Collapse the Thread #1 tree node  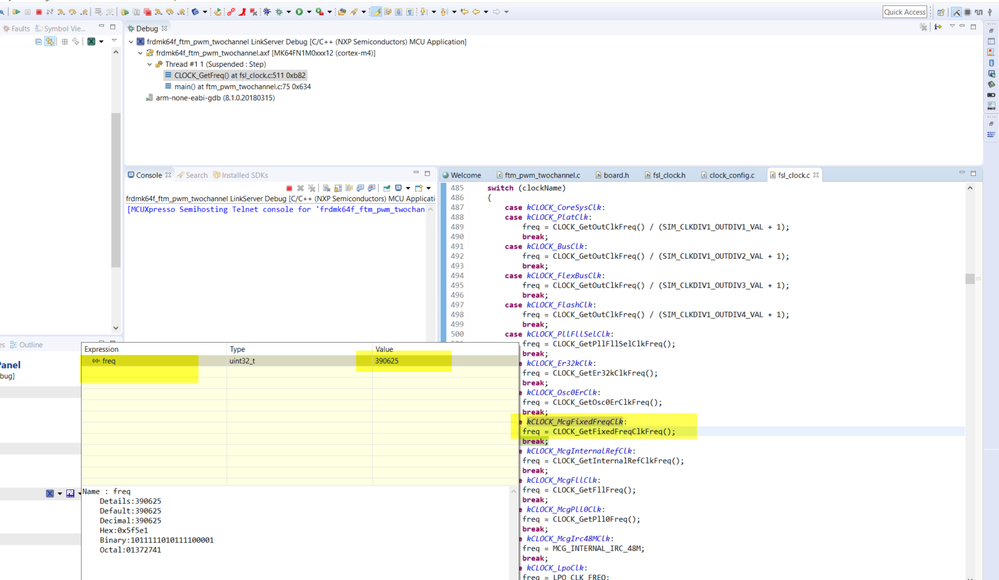150,64
